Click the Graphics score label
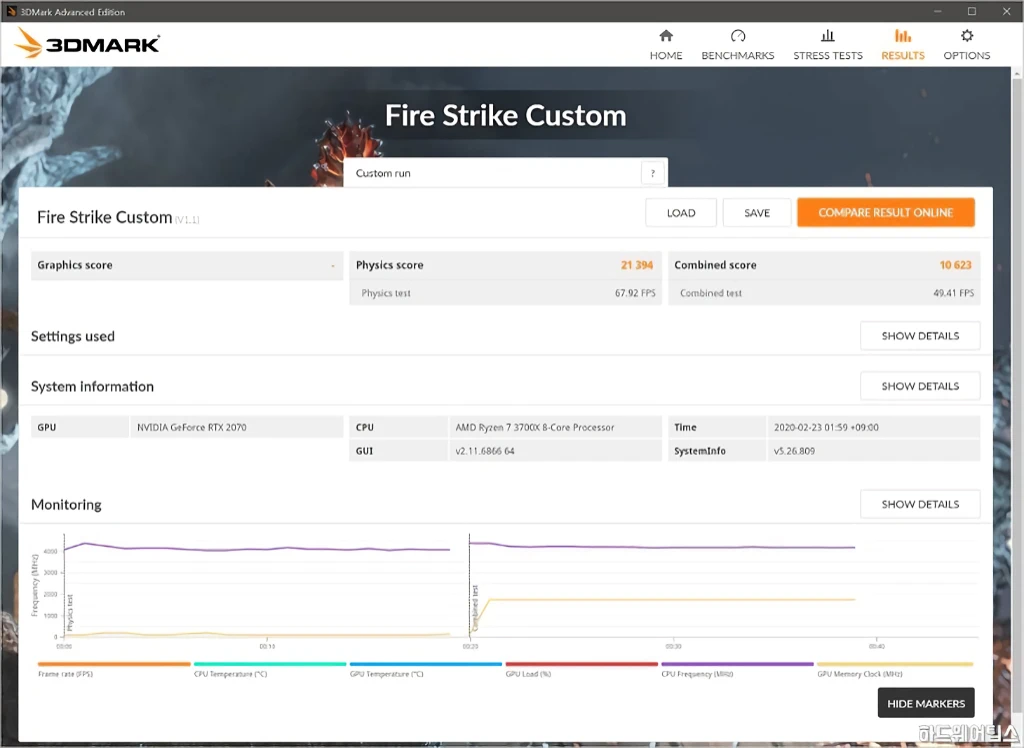The image size is (1024, 748). pos(74,265)
